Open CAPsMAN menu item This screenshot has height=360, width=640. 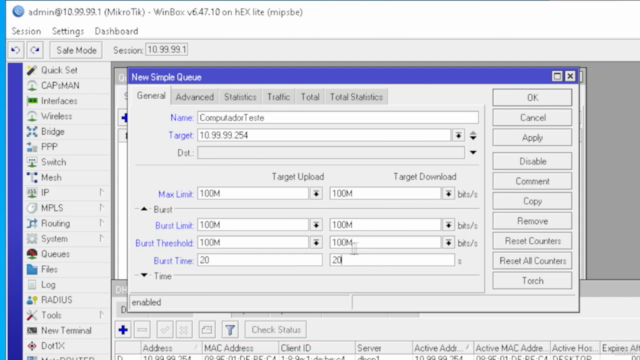click(x=60, y=86)
